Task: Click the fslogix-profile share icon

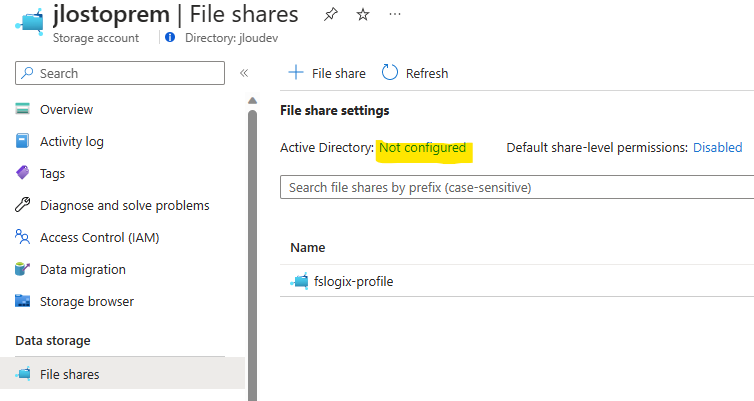Action: [299, 281]
